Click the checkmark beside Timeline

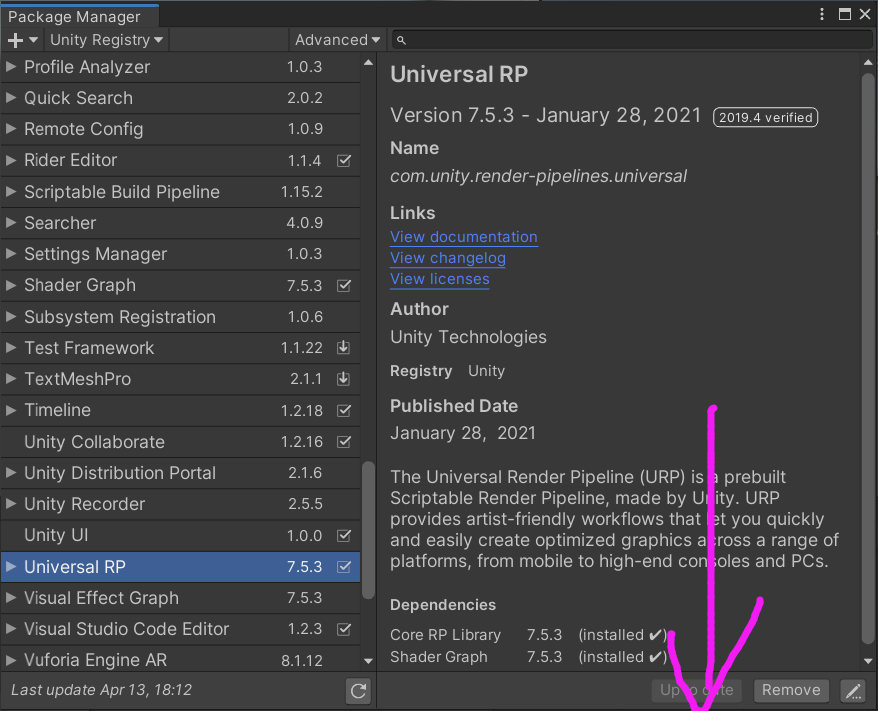tap(344, 410)
